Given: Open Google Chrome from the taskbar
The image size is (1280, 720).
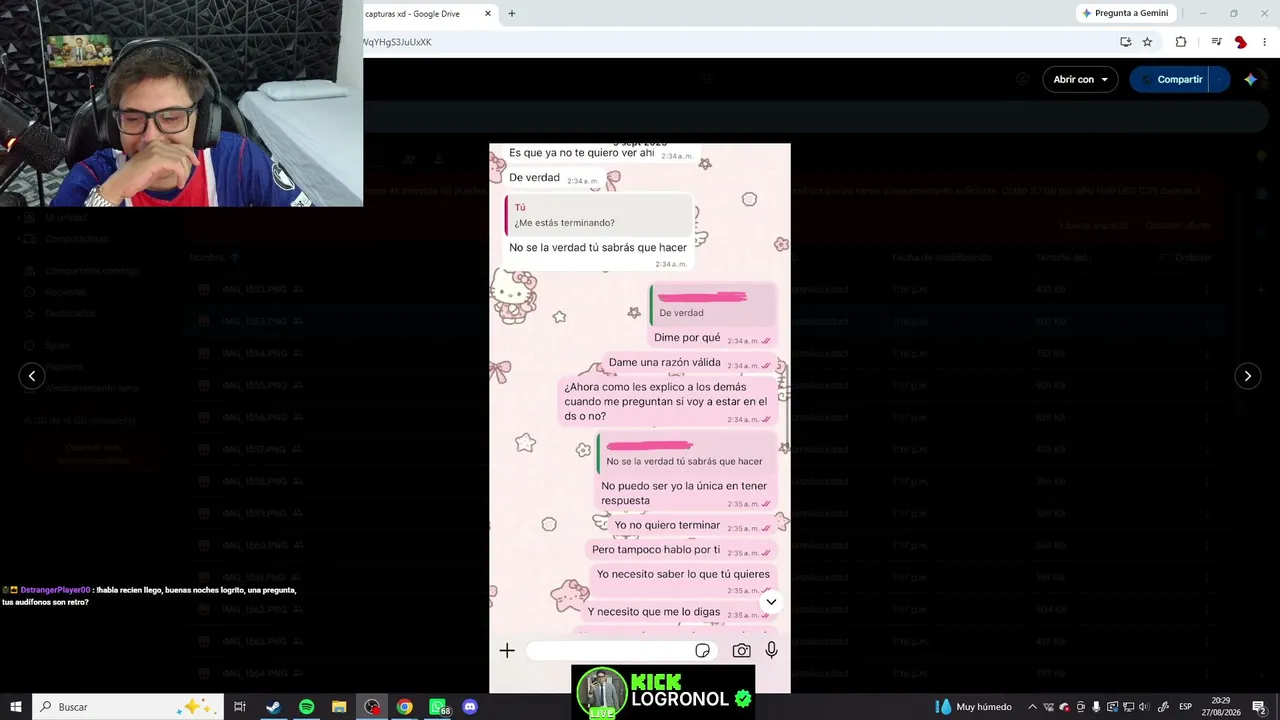Looking at the screenshot, I should pos(404,707).
